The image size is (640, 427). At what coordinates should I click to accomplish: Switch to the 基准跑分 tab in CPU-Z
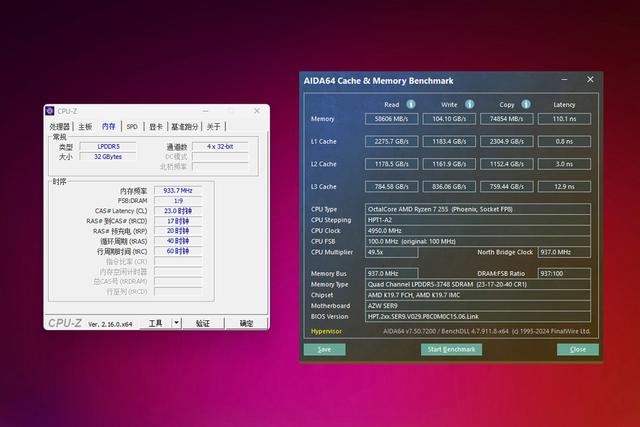pos(184,127)
